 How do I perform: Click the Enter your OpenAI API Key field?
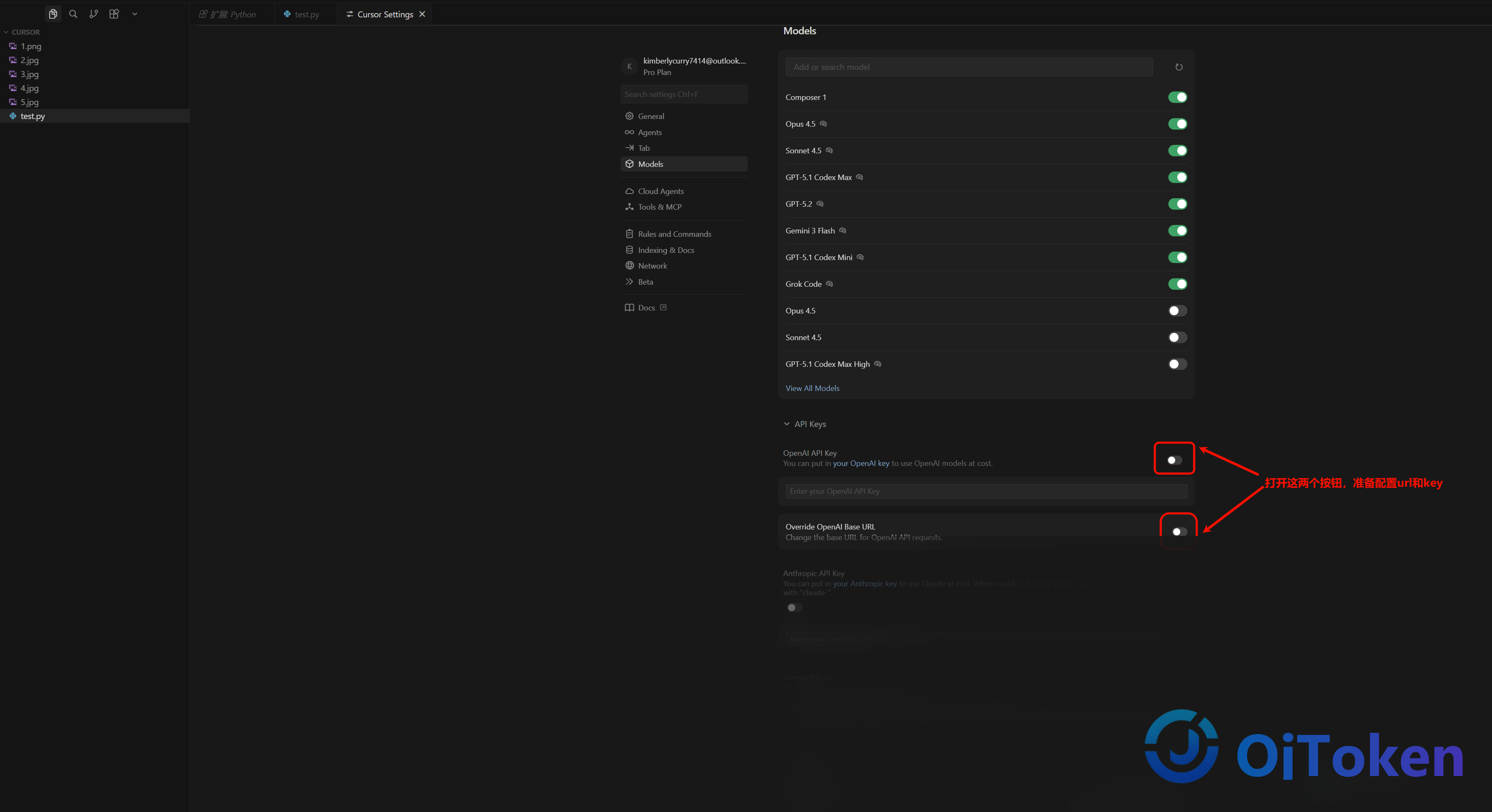(986, 491)
